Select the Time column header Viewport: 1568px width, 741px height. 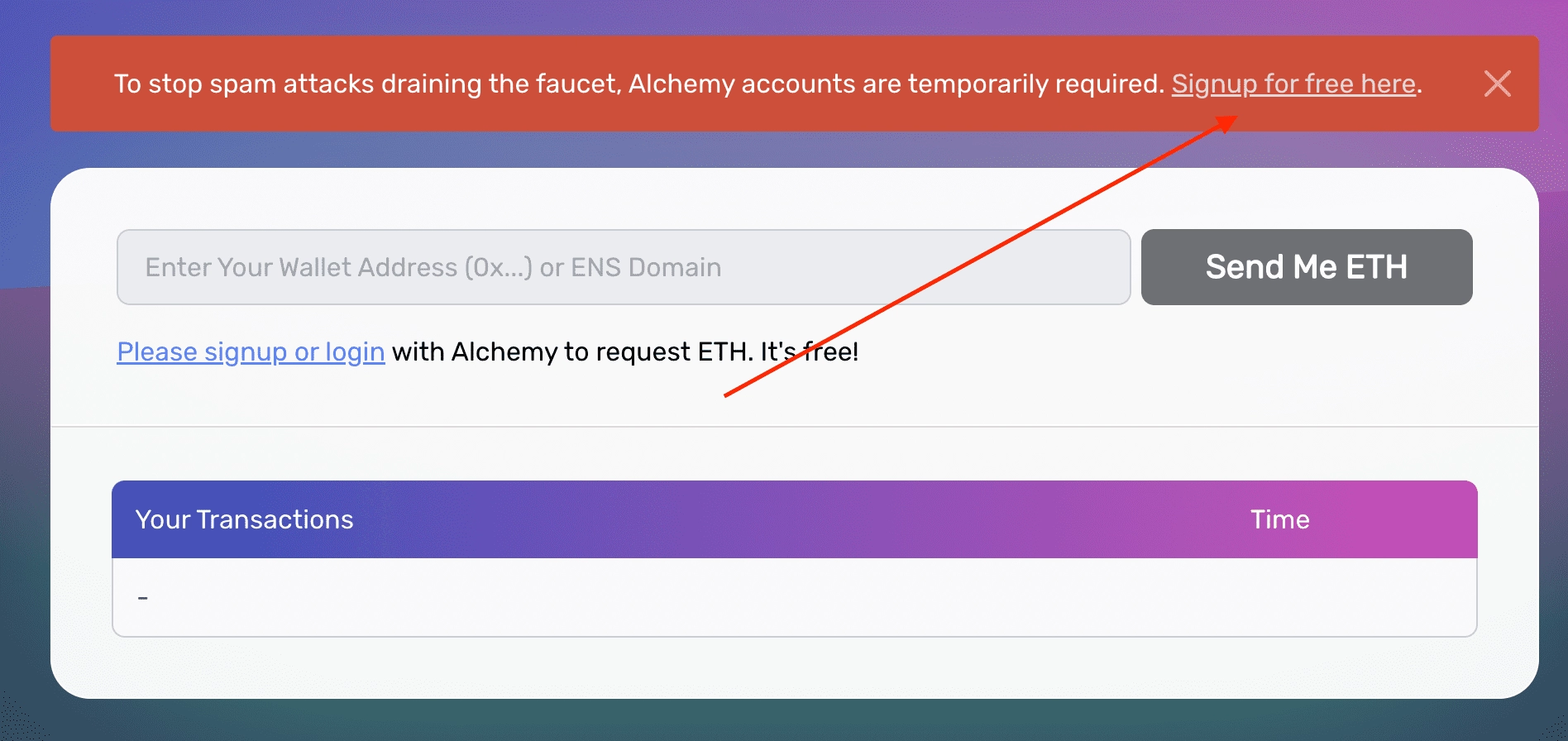[1279, 519]
